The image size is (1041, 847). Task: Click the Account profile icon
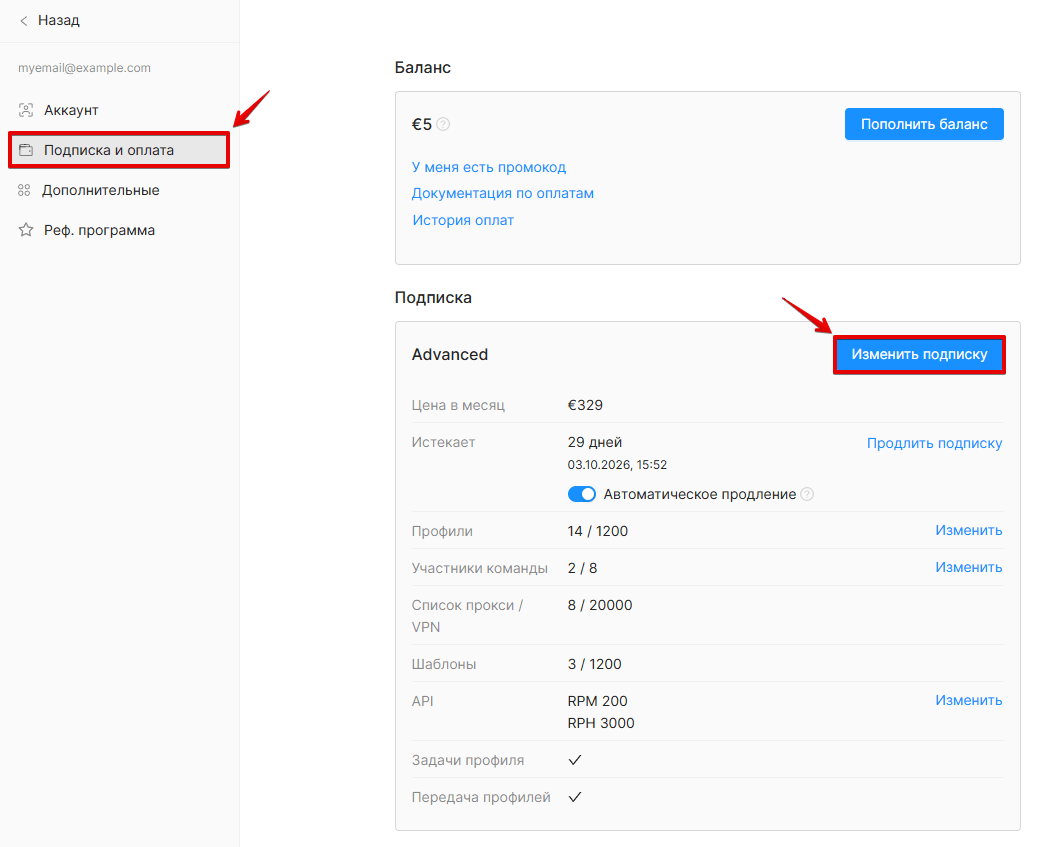click(26, 110)
